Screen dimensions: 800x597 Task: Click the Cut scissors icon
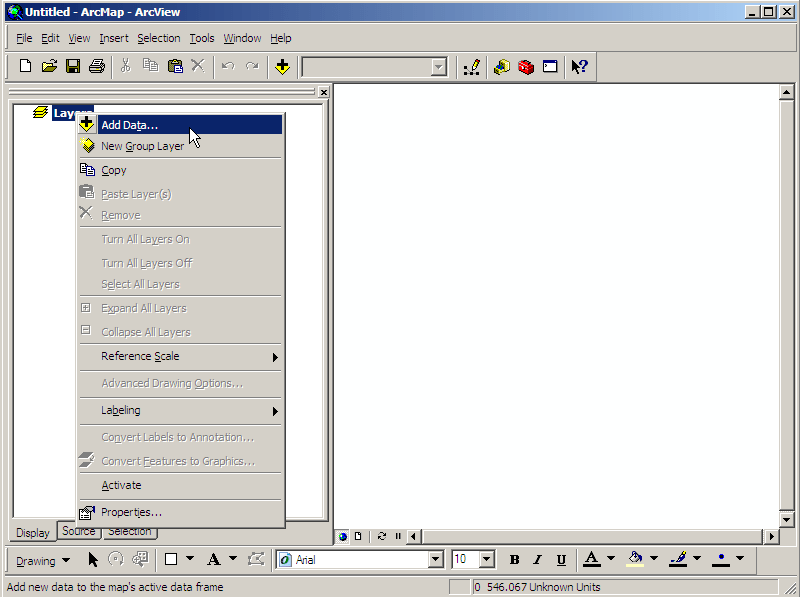coord(126,66)
